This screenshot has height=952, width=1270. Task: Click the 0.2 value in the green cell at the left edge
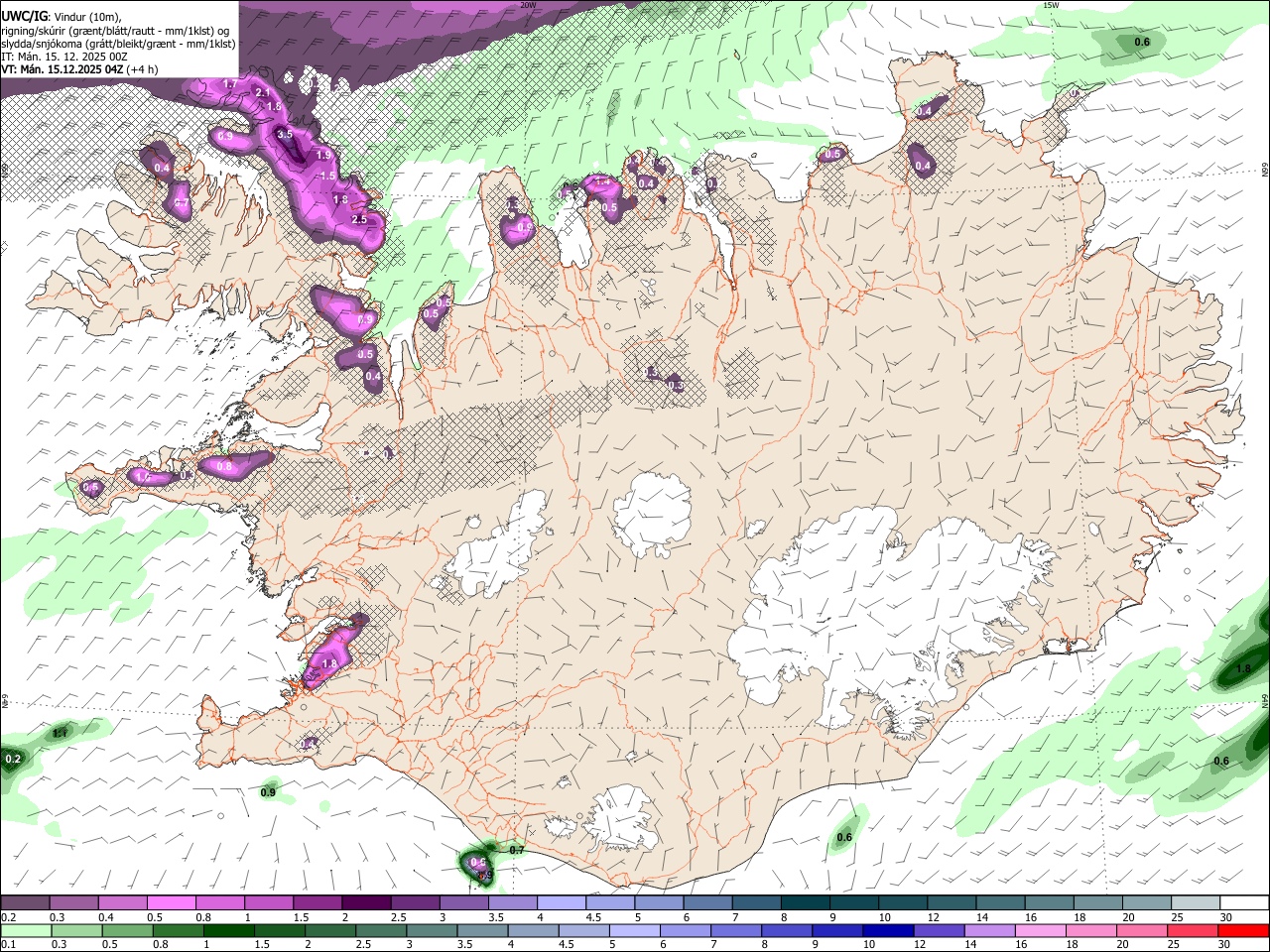(x=13, y=760)
